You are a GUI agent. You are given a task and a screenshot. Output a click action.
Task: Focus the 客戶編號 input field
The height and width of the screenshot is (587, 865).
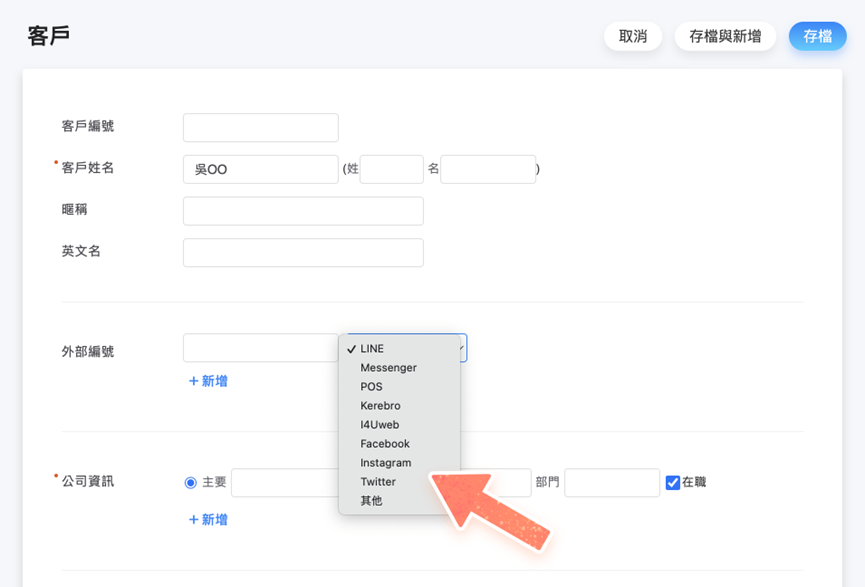point(260,128)
